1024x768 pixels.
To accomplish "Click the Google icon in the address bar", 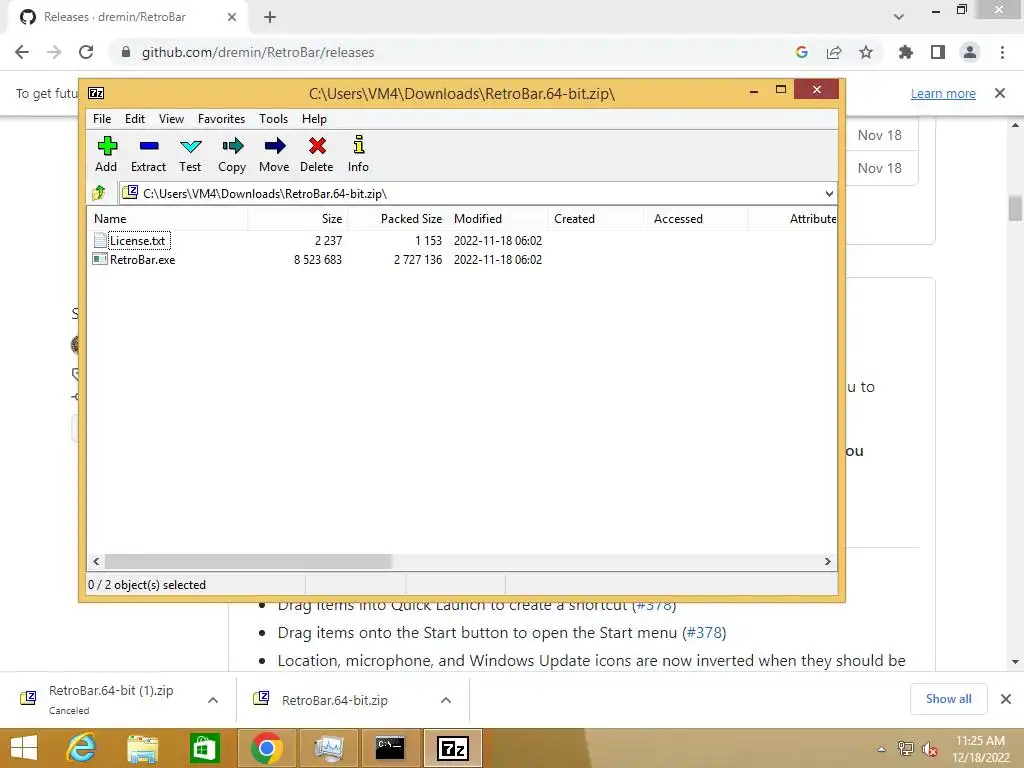I will tap(802, 52).
